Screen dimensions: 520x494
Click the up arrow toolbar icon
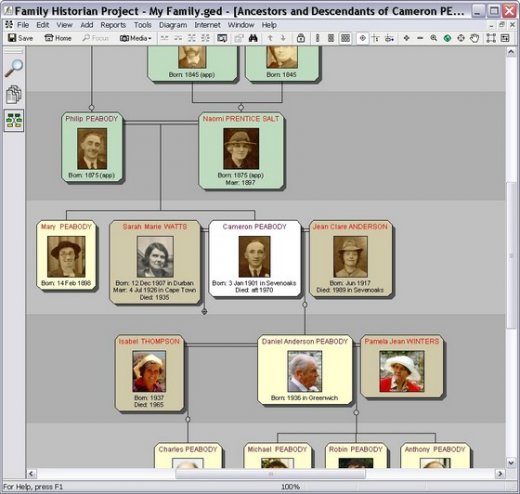point(270,38)
